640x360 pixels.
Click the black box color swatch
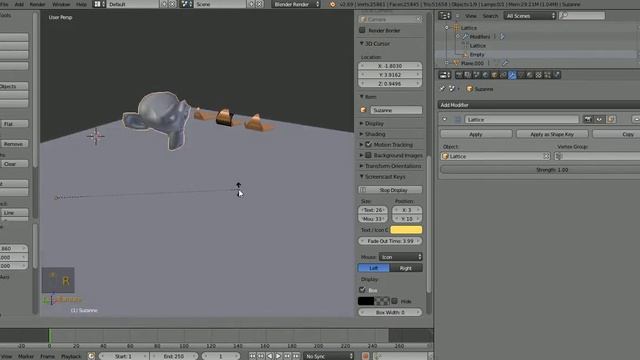click(x=366, y=301)
